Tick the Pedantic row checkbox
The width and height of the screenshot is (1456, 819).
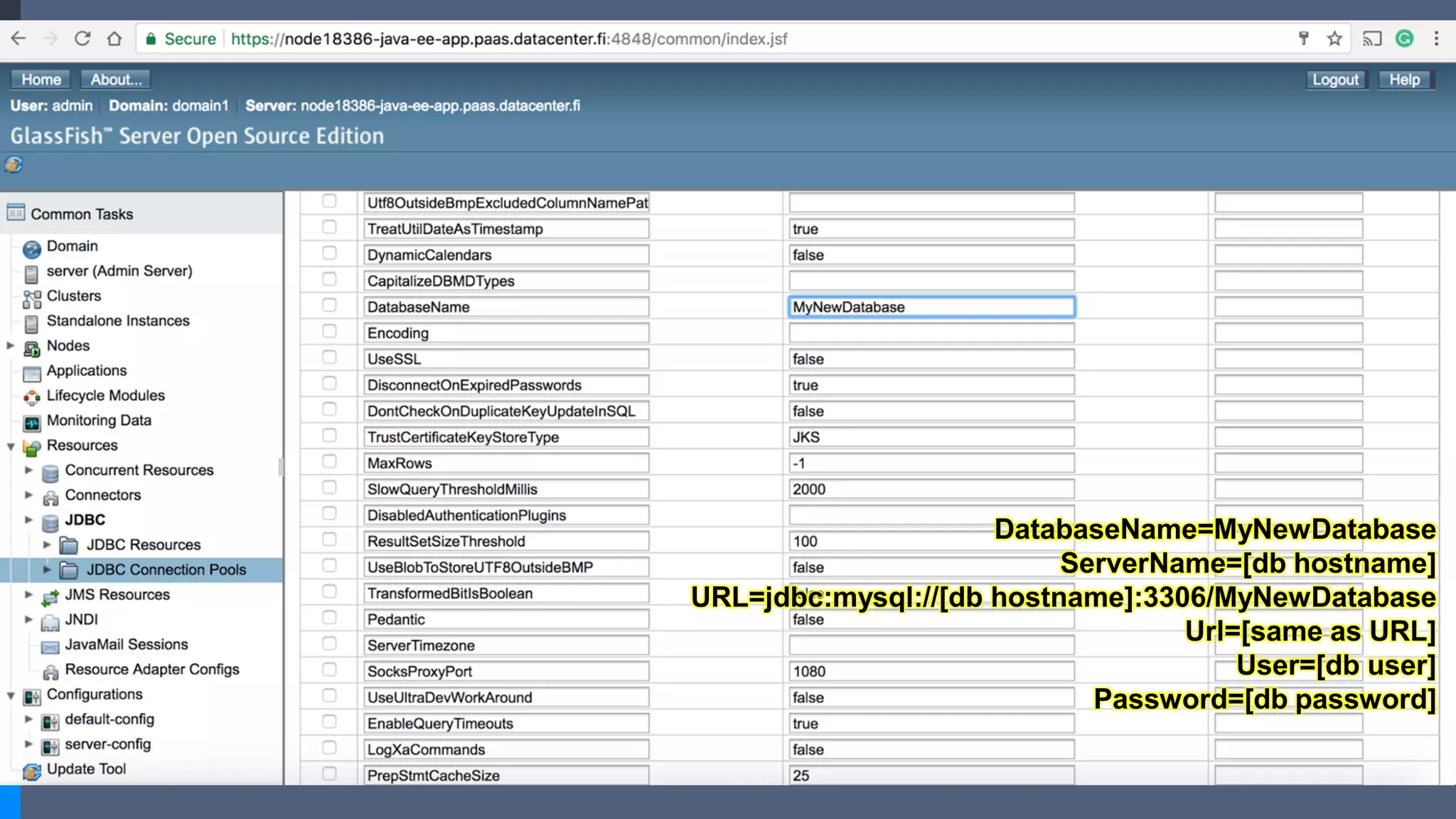(x=329, y=617)
